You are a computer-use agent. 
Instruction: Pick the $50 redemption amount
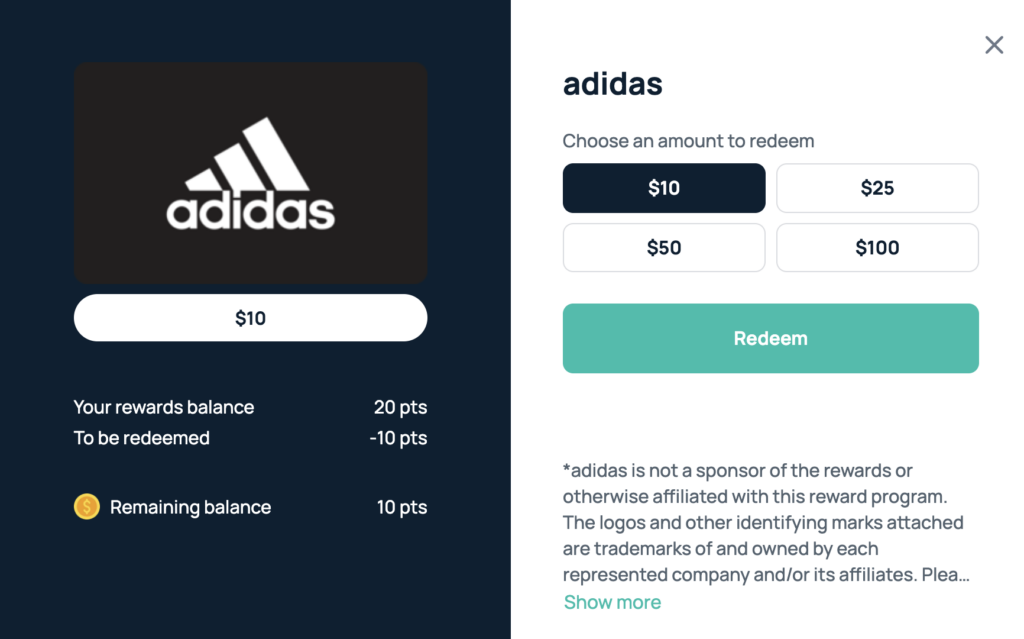[664, 248]
